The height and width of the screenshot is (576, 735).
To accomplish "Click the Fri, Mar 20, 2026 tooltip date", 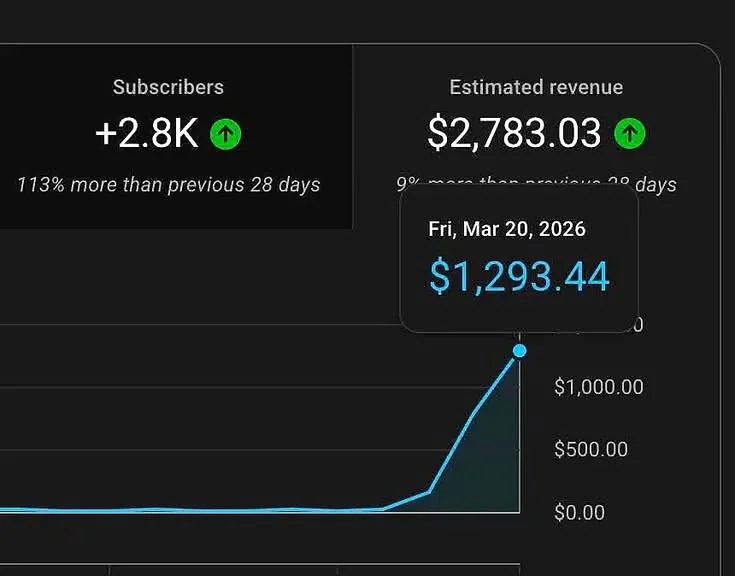I will [507, 229].
